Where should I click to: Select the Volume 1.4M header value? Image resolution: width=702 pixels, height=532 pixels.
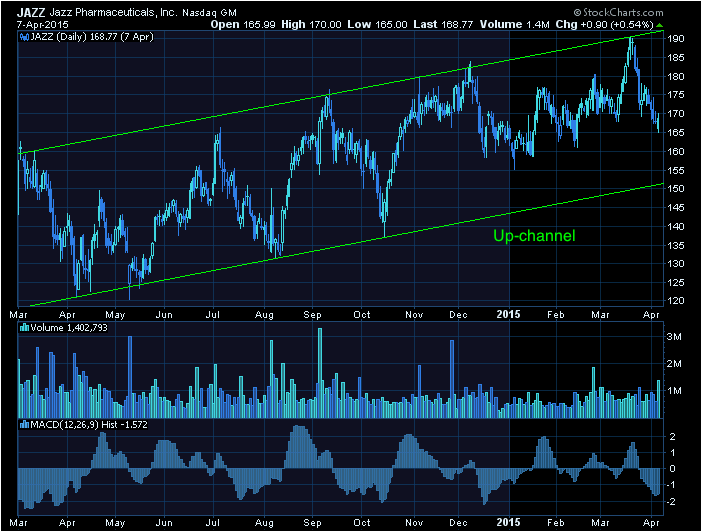(514, 25)
